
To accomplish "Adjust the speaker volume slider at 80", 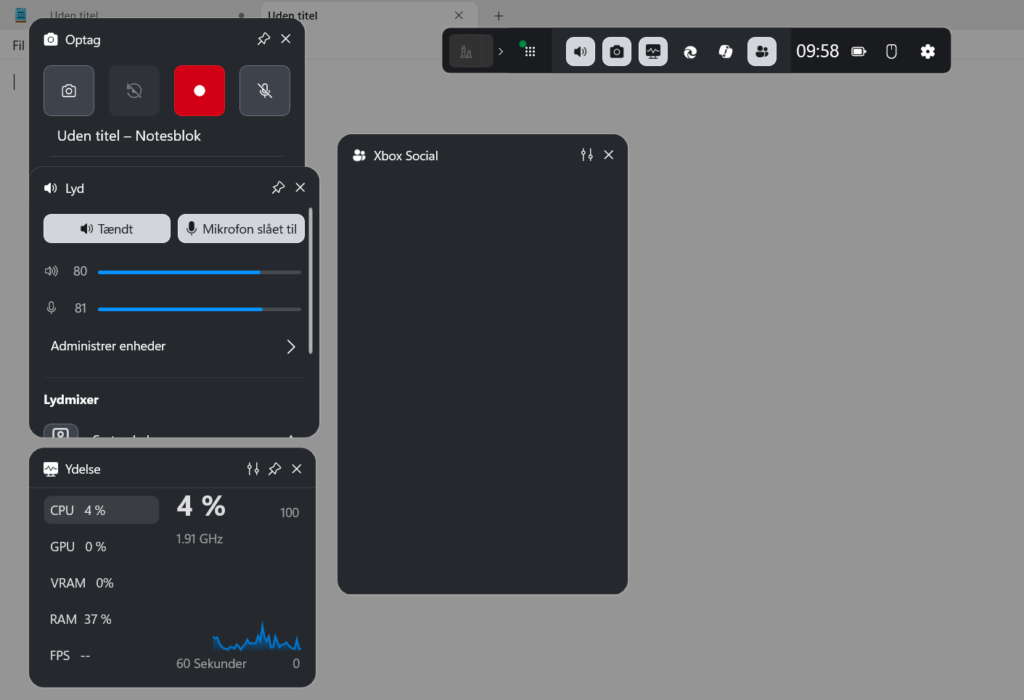I will point(199,272).
